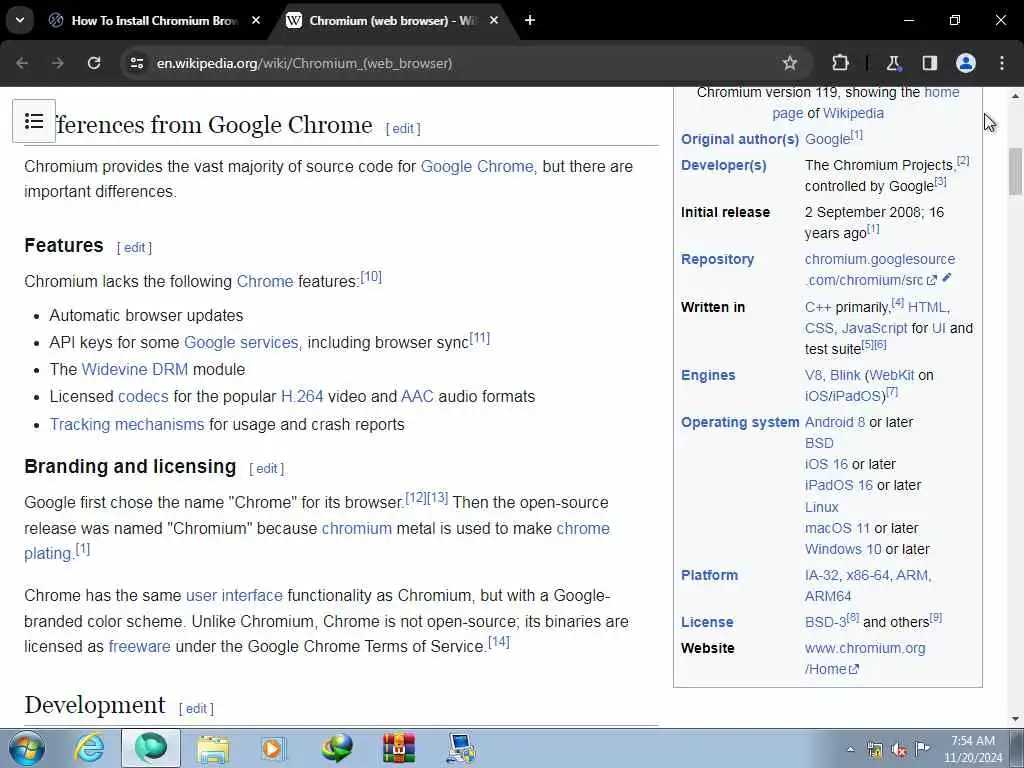The height and width of the screenshot is (768, 1024).
Task: Open the Chrome three-dot menu
Action: click(1002, 63)
